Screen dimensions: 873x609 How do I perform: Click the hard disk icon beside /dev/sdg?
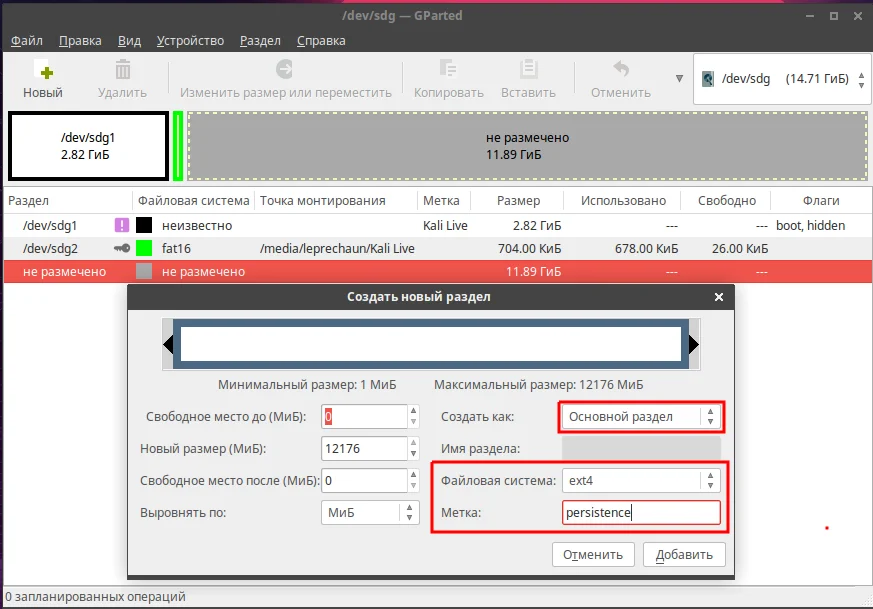(708, 79)
